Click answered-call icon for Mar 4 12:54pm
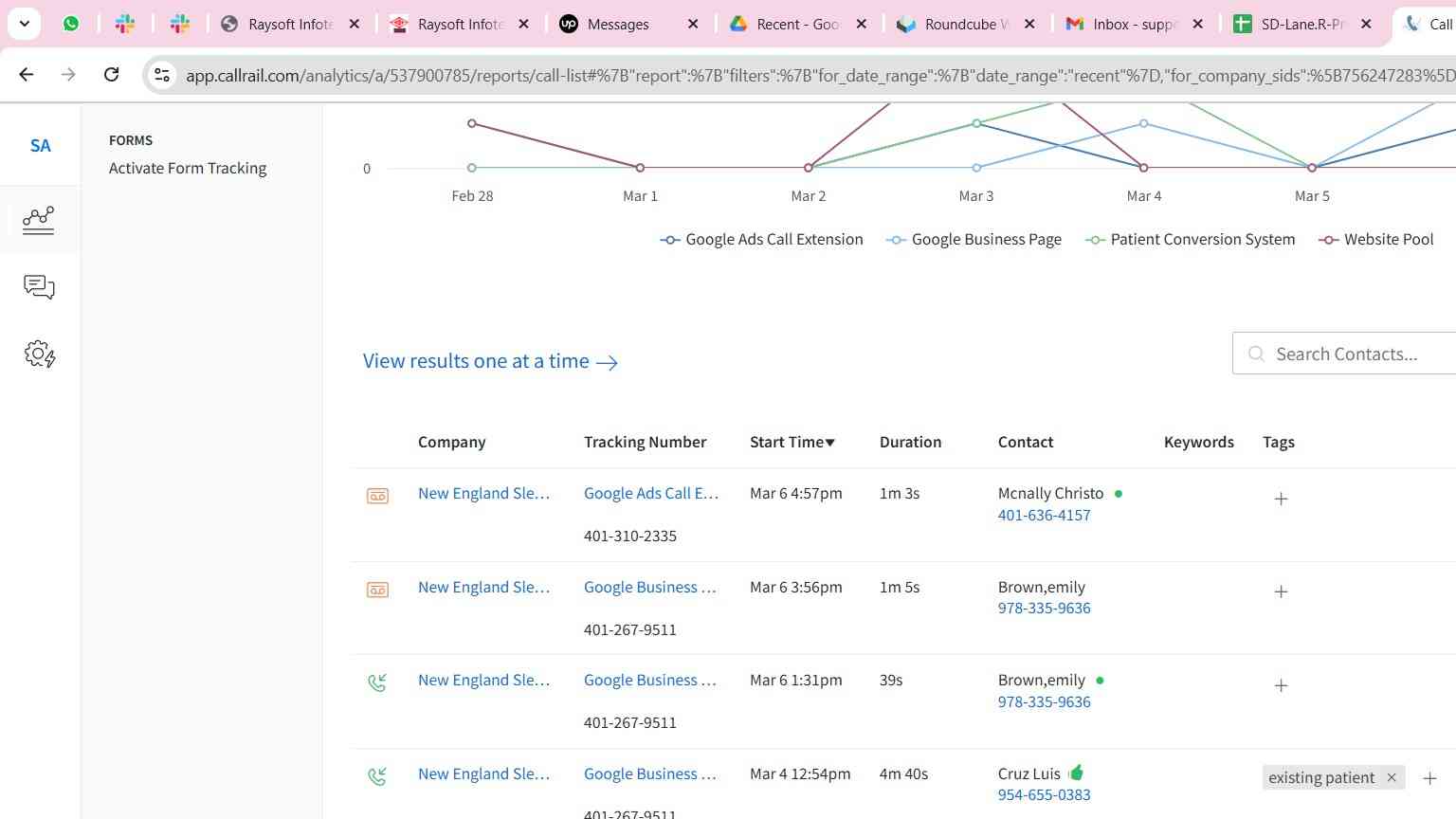Image resolution: width=1456 pixels, height=819 pixels. (x=377, y=776)
